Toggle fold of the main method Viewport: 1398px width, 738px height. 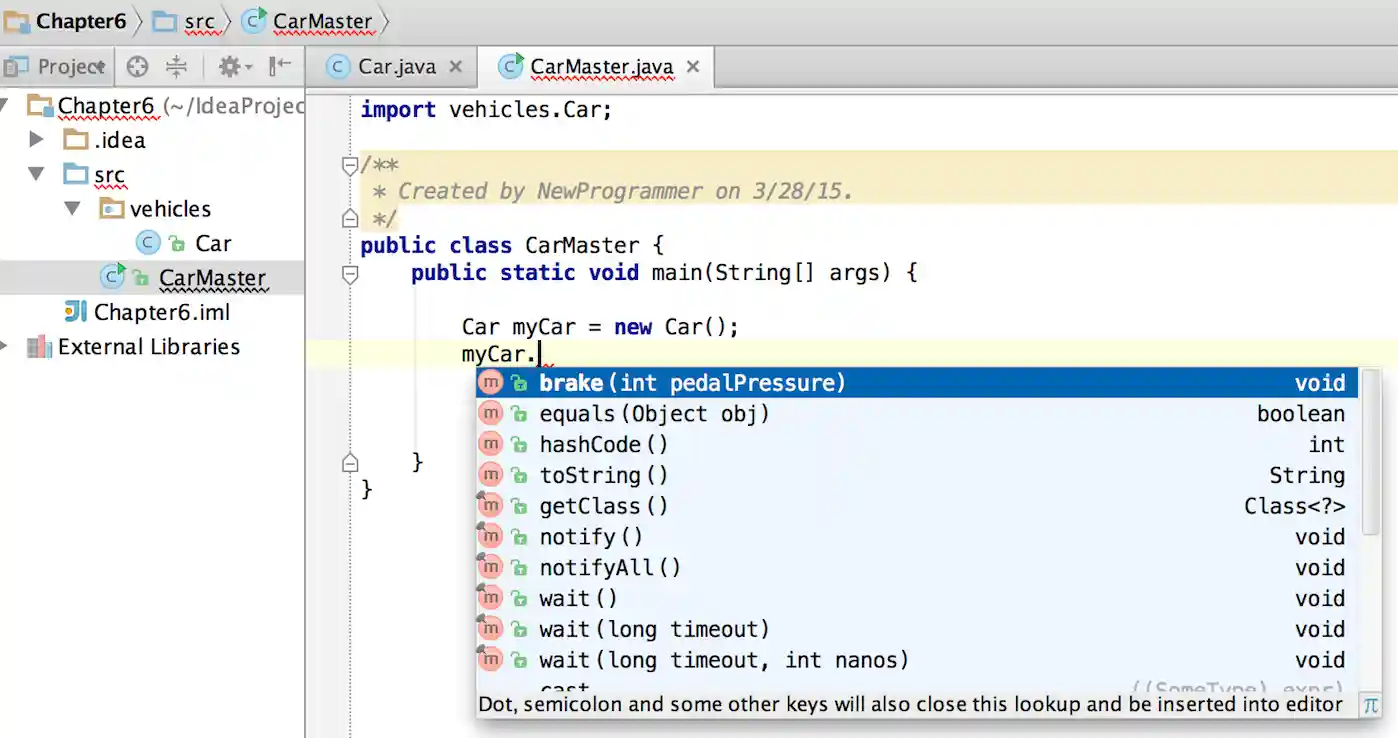pyautogui.click(x=349, y=274)
